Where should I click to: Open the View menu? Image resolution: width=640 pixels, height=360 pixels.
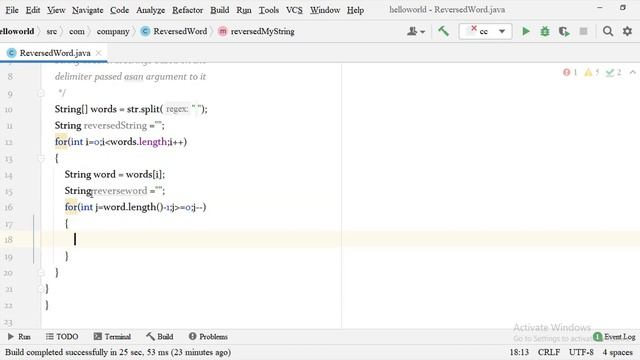pos(56,10)
